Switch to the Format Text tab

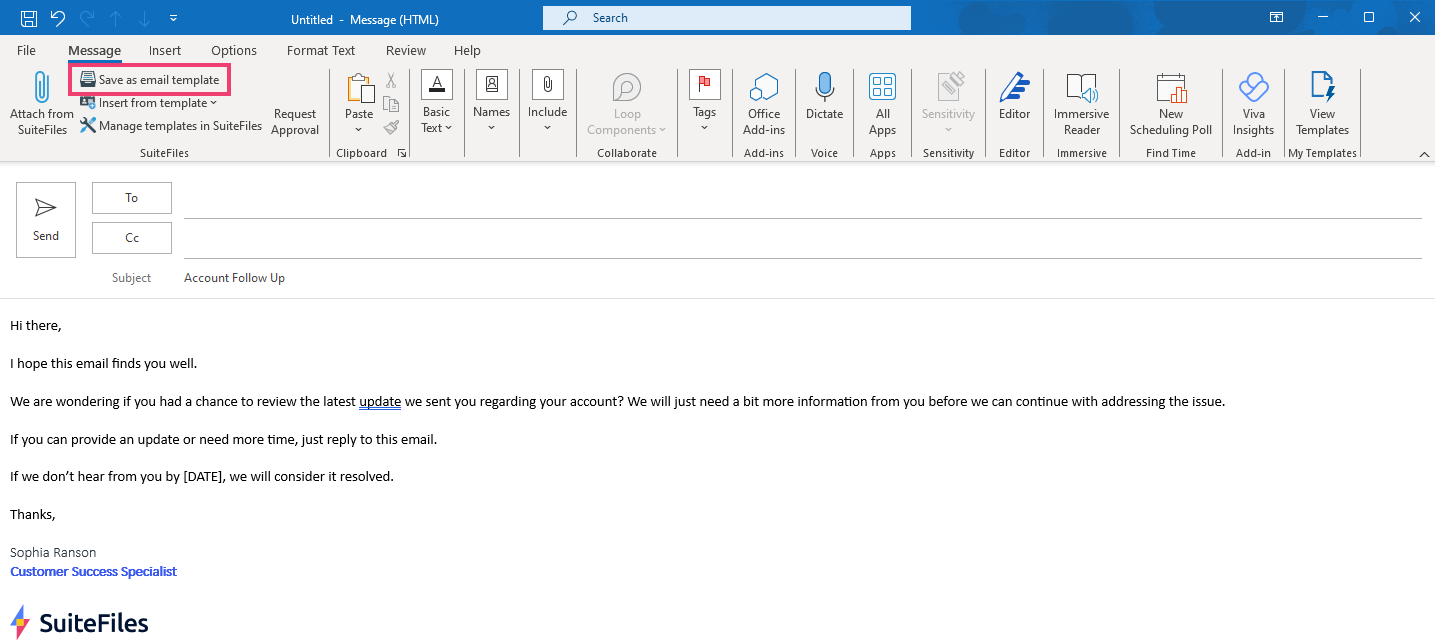click(320, 50)
